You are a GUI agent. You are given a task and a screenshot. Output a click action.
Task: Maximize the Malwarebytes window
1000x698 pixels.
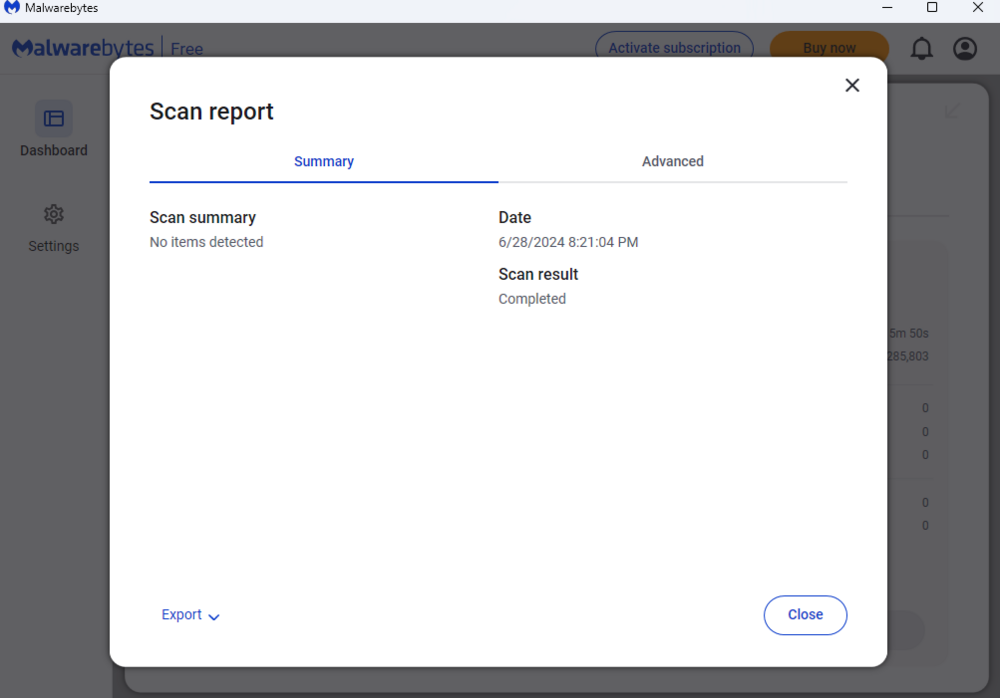(x=932, y=8)
